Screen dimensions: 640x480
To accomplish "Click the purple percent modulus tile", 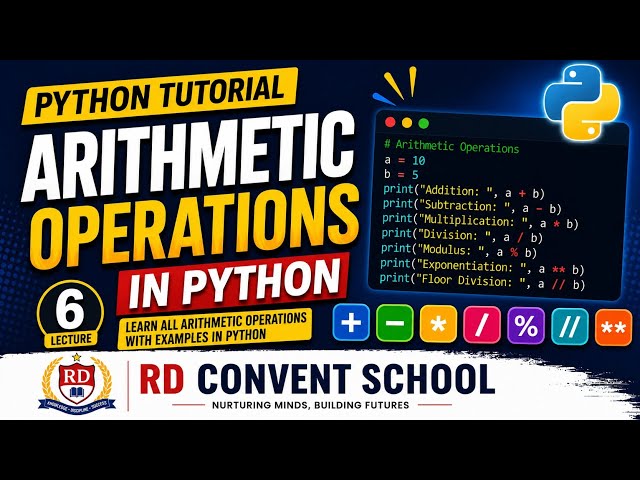I will click(x=526, y=326).
